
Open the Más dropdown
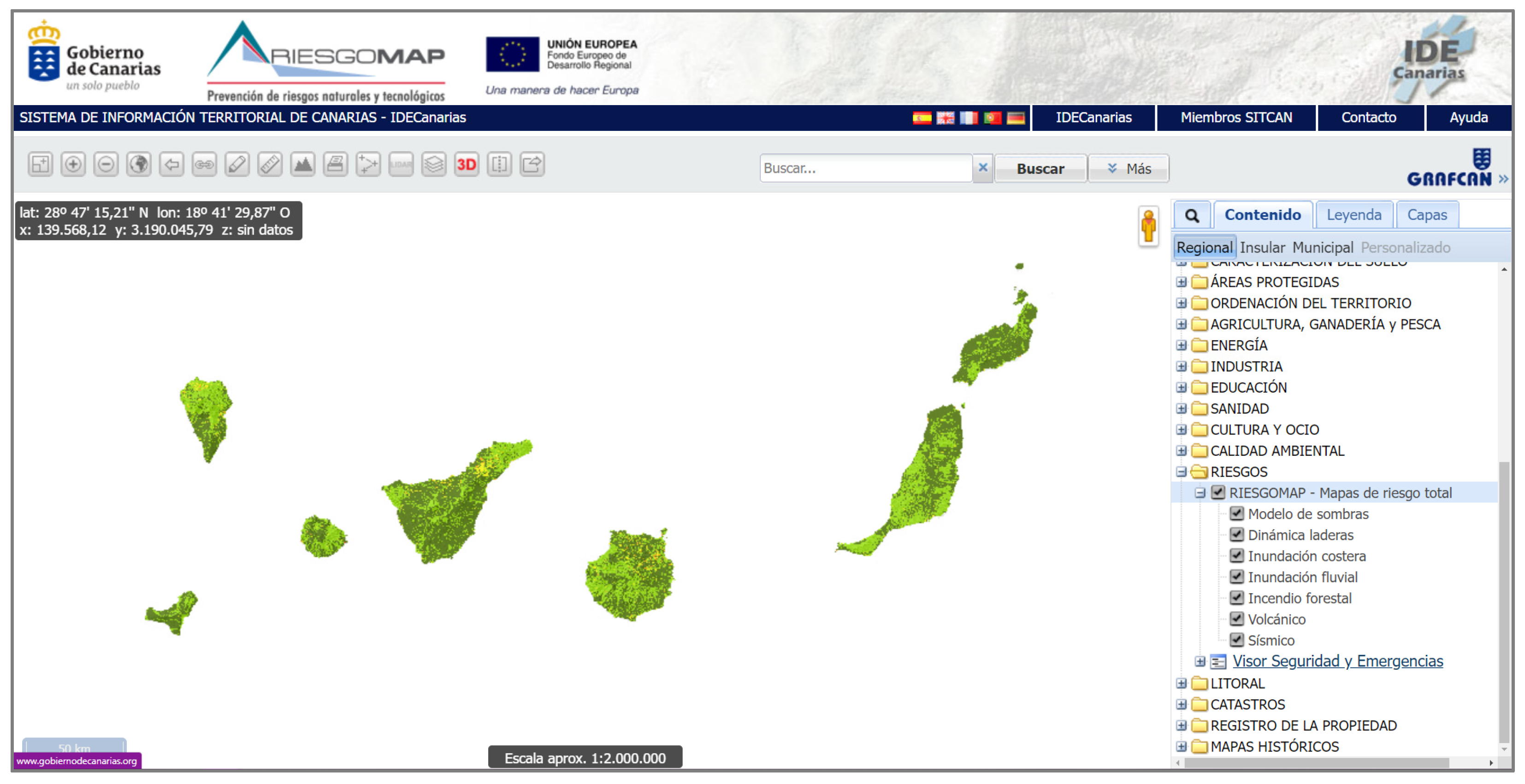pos(1129,169)
